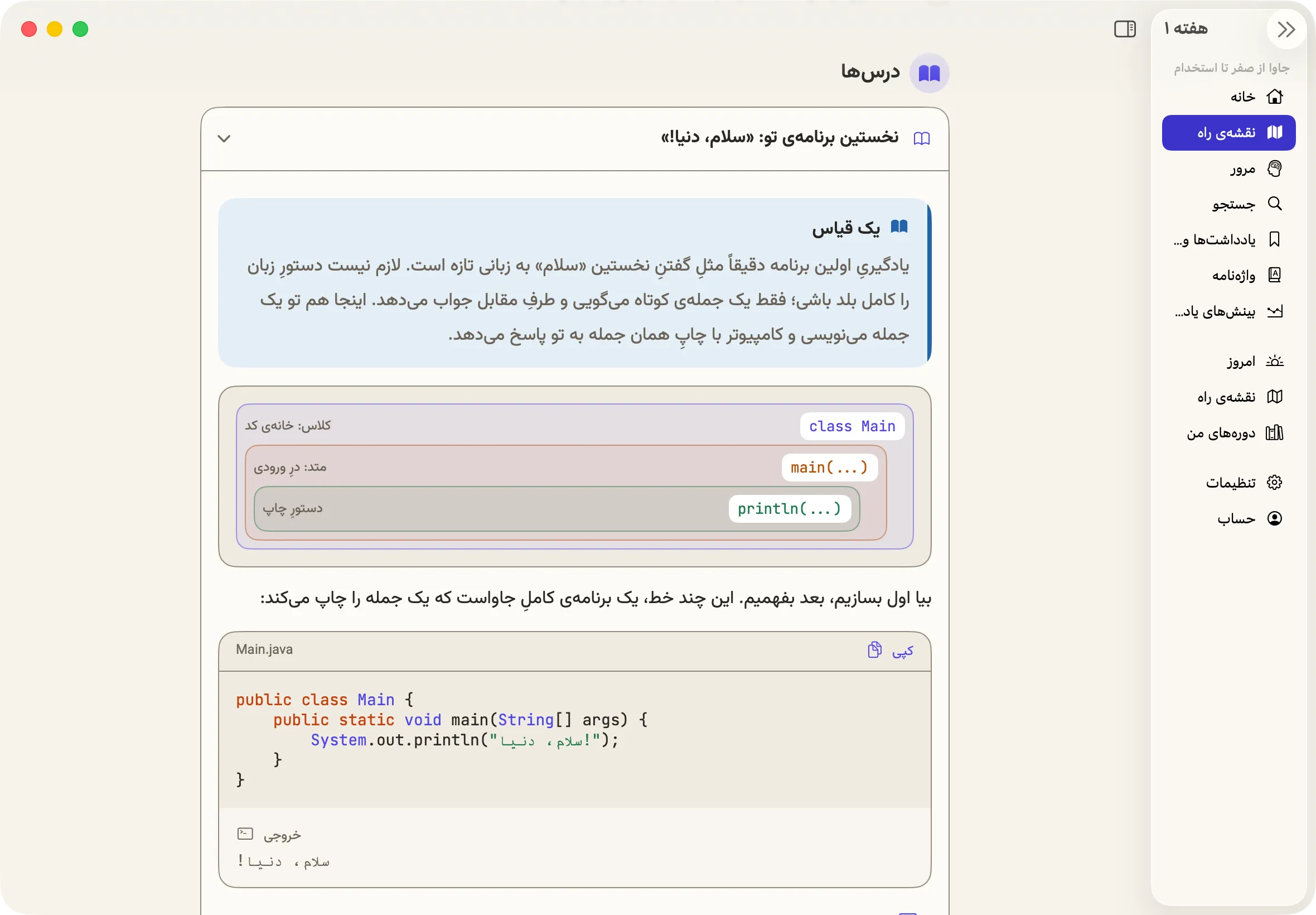Click the main(...) chip in the diagram

coord(830,468)
